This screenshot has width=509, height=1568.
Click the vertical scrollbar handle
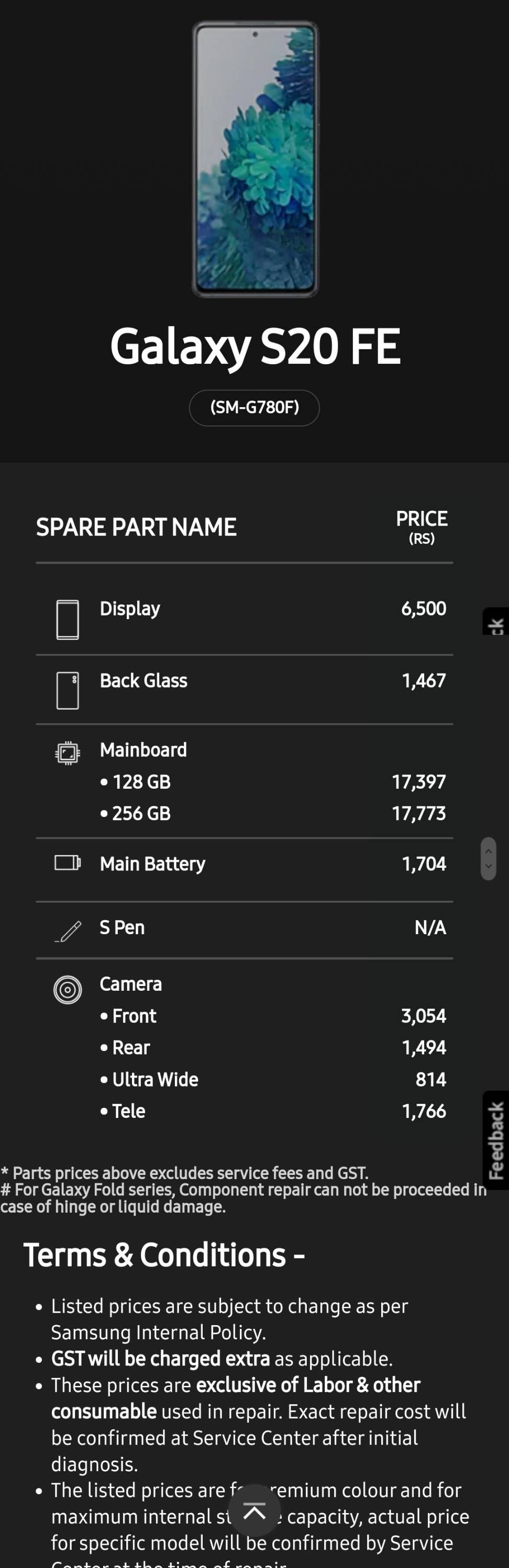click(x=488, y=858)
